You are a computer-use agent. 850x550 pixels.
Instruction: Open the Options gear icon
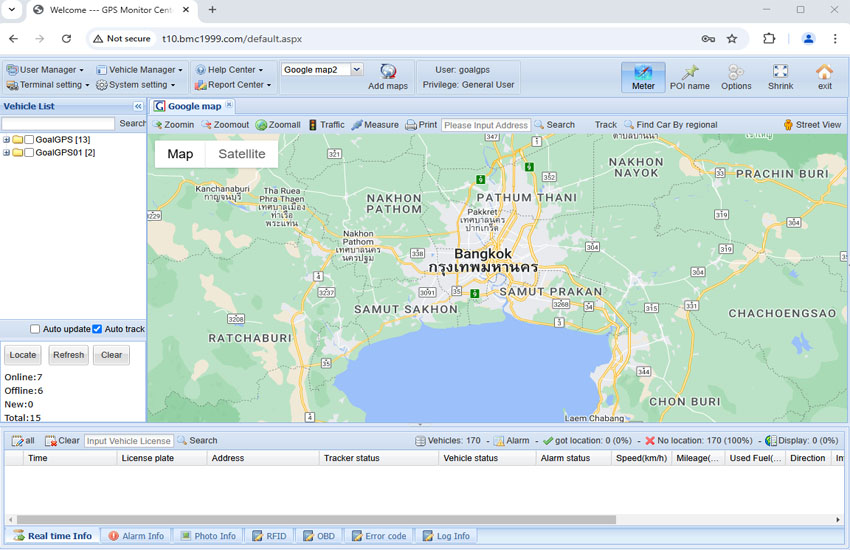(x=736, y=72)
